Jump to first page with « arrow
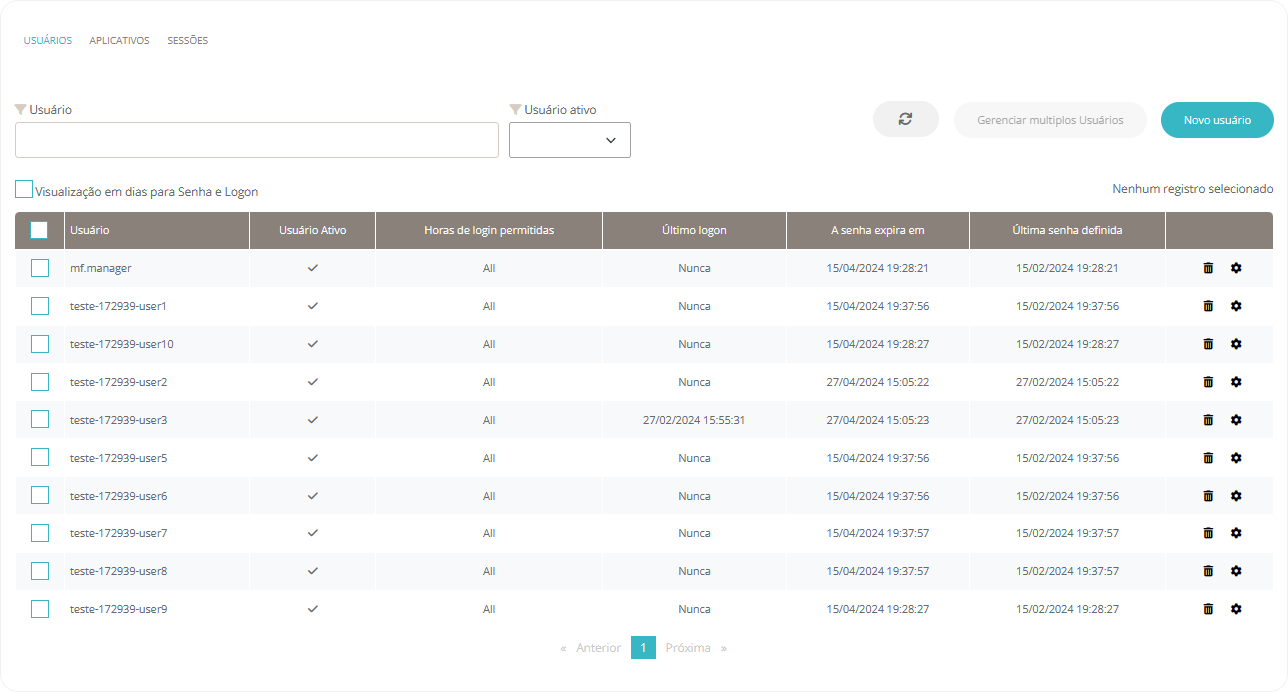The width and height of the screenshot is (1288, 692). click(564, 648)
